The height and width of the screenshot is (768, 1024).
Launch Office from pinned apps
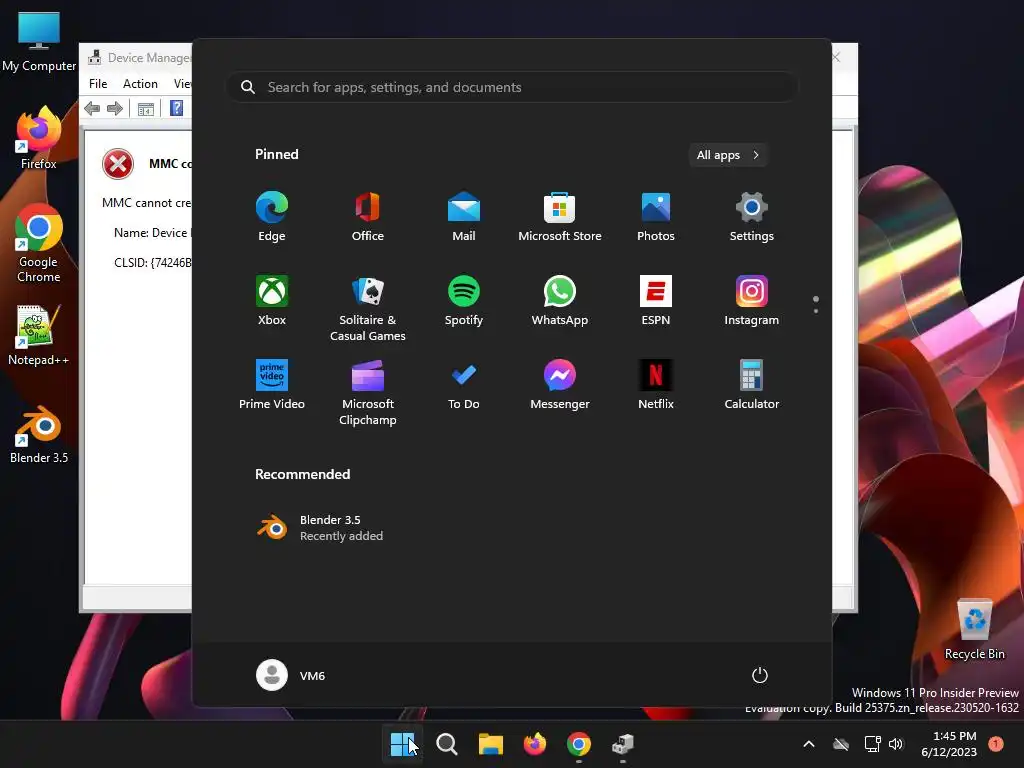click(368, 217)
